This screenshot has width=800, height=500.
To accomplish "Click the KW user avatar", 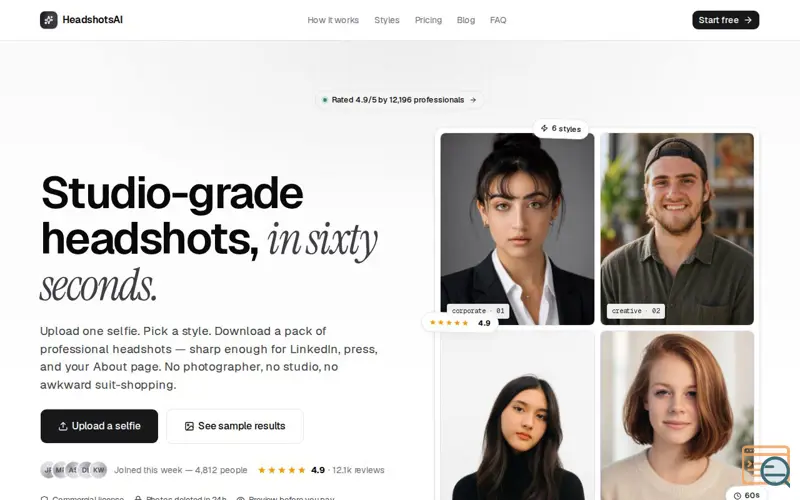I will point(98,470).
